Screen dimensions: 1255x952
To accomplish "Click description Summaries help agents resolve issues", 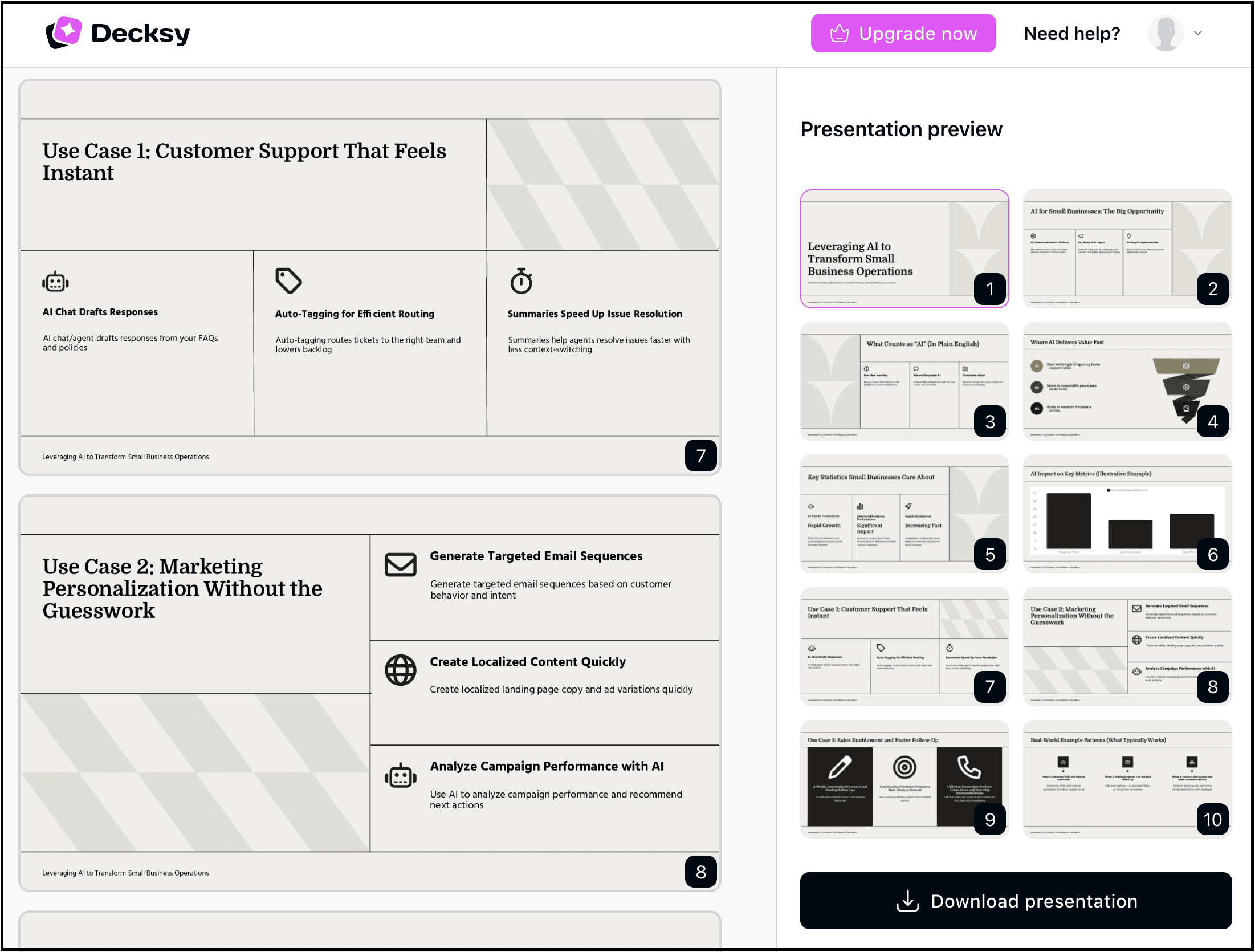I will pos(598,344).
